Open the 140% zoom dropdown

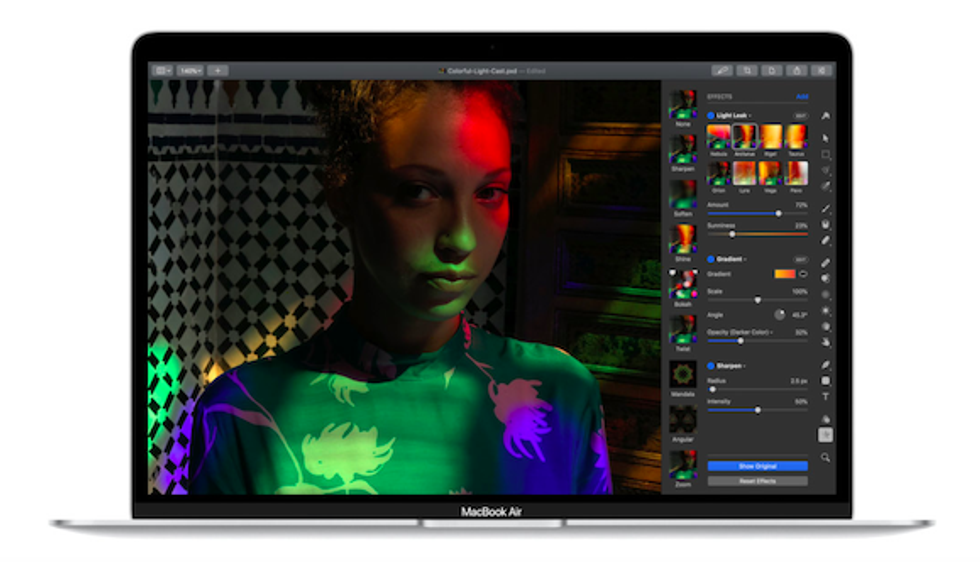click(x=189, y=71)
